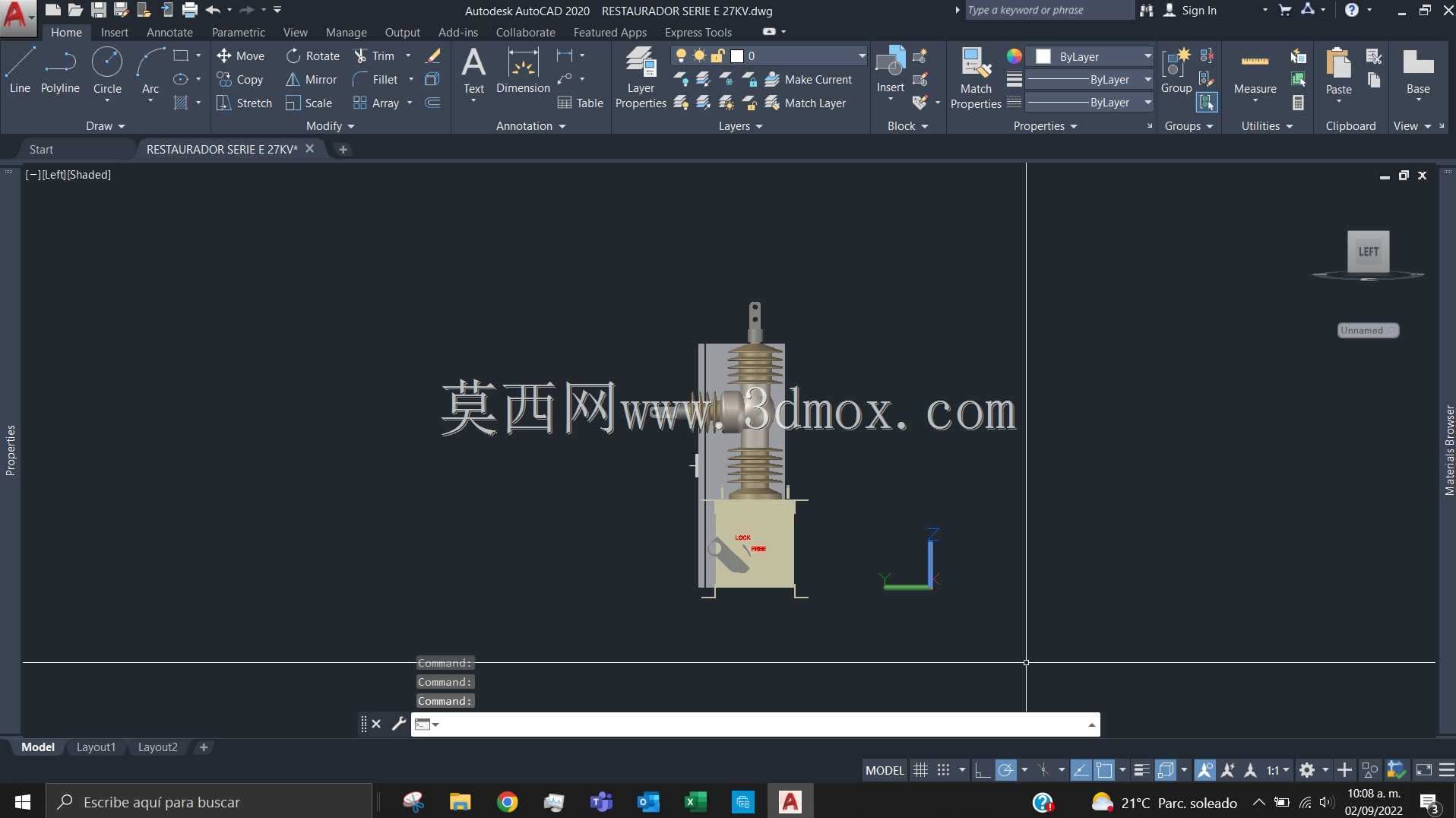The image size is (1456, 818).
Task: Select the Line tool
Action: (x=20, y=70)
